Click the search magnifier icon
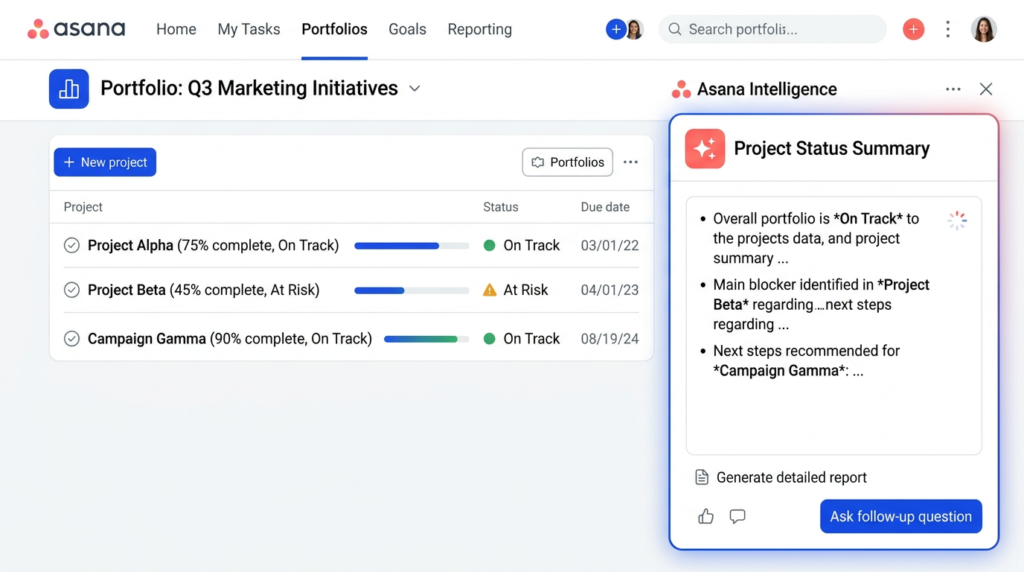 [x=675, y=29]
